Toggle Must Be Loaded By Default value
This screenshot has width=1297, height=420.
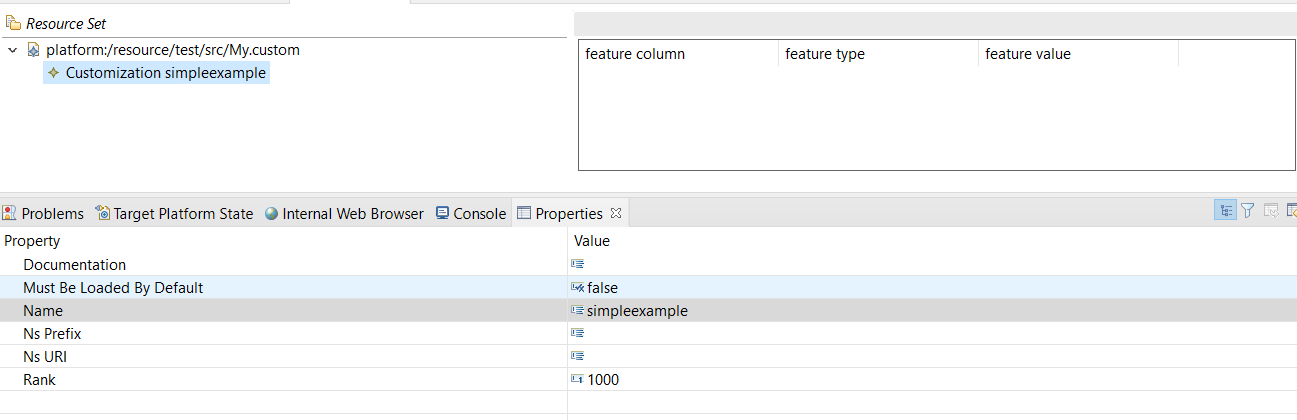tap(931, 288)
